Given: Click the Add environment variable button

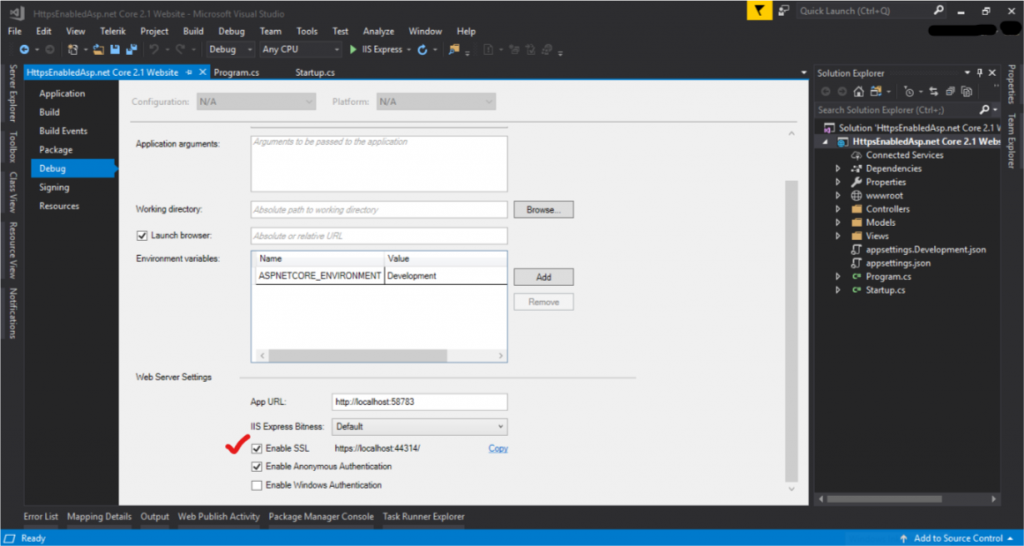Looking at the screenshot, I should 543,277.
